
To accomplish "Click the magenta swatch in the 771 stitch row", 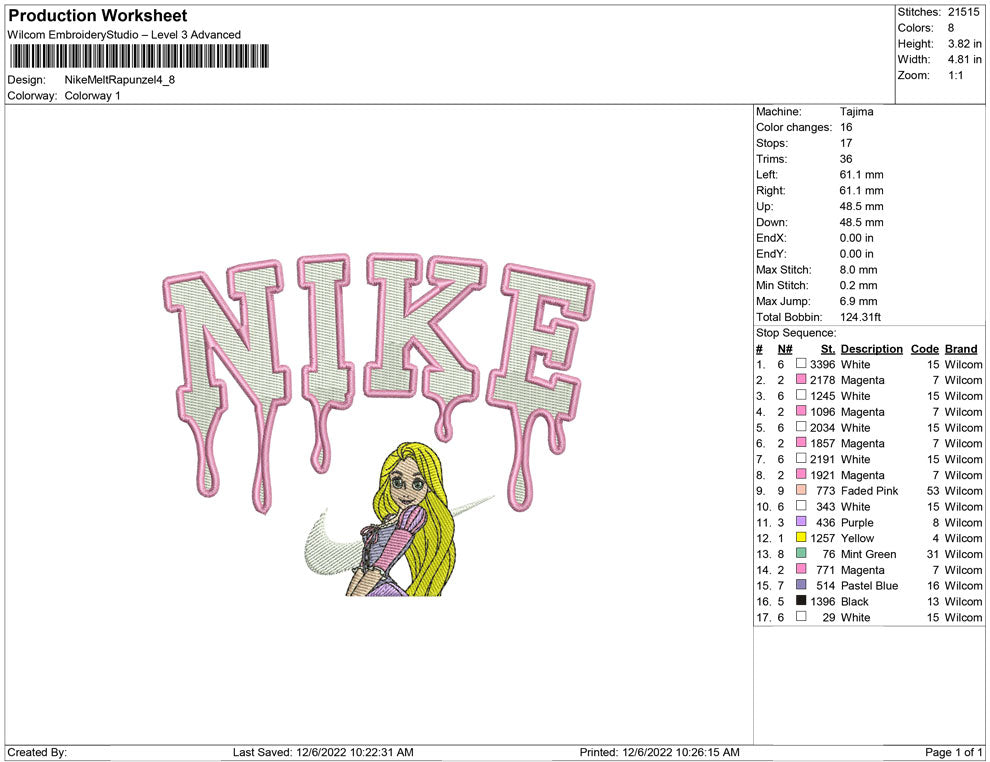I will 801,569.
